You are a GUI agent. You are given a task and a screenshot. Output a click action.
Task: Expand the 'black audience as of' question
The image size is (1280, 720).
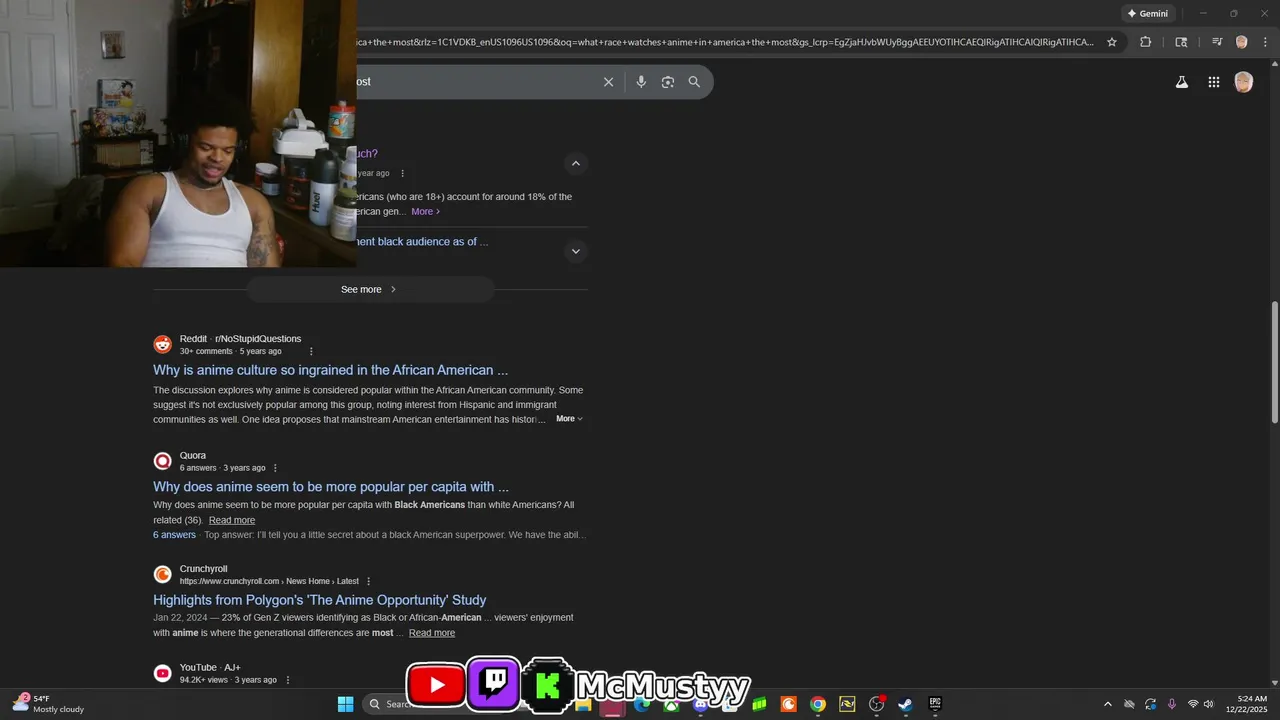click(575, 251)
